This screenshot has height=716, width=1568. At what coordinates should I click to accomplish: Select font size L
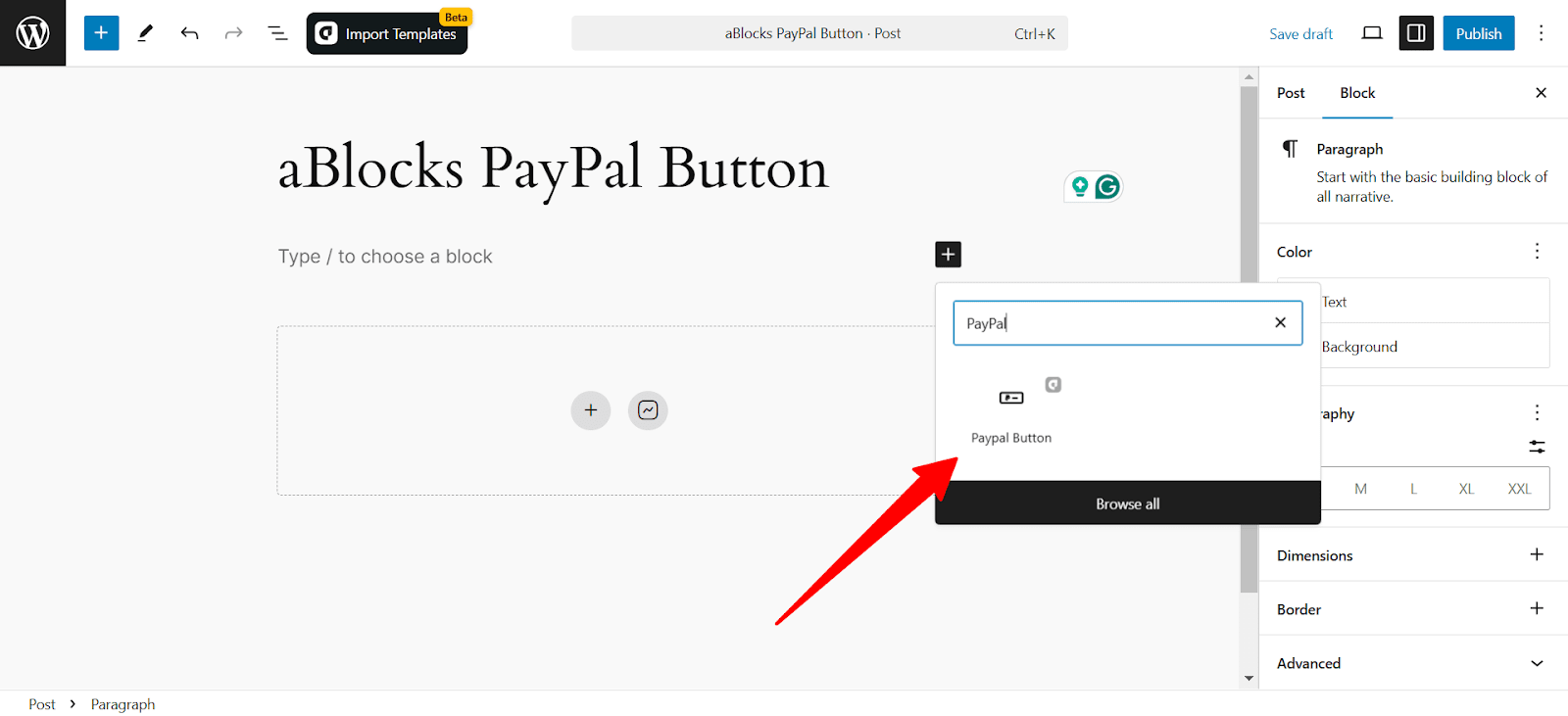[x=1413, y=489]
